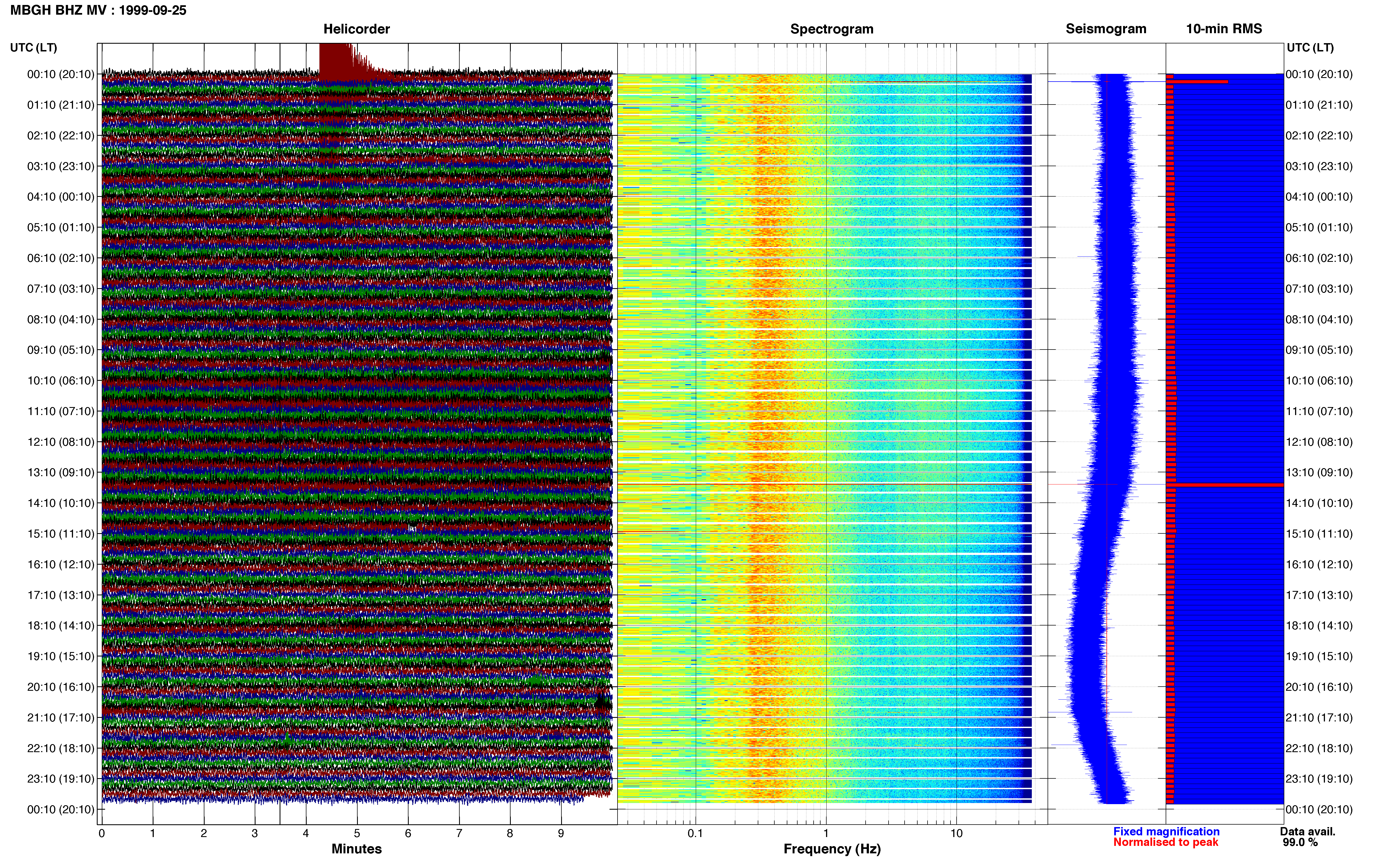Click the blue Fixed magnification legend text
This screenshot has width=1388, height=868.
(x=1166, y=831)
